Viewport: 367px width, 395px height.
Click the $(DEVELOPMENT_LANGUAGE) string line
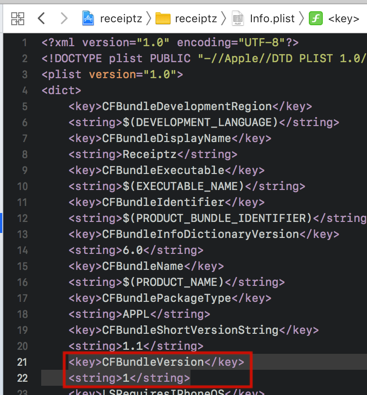click(x=204, y=122)
